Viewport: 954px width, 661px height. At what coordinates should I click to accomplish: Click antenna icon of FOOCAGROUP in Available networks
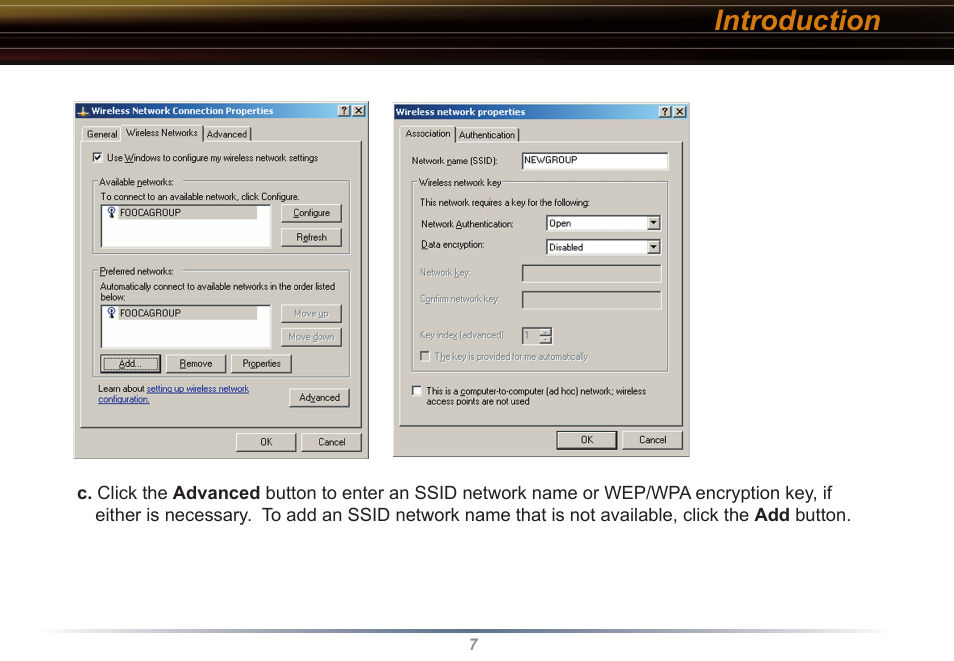(x=111, y=212)
